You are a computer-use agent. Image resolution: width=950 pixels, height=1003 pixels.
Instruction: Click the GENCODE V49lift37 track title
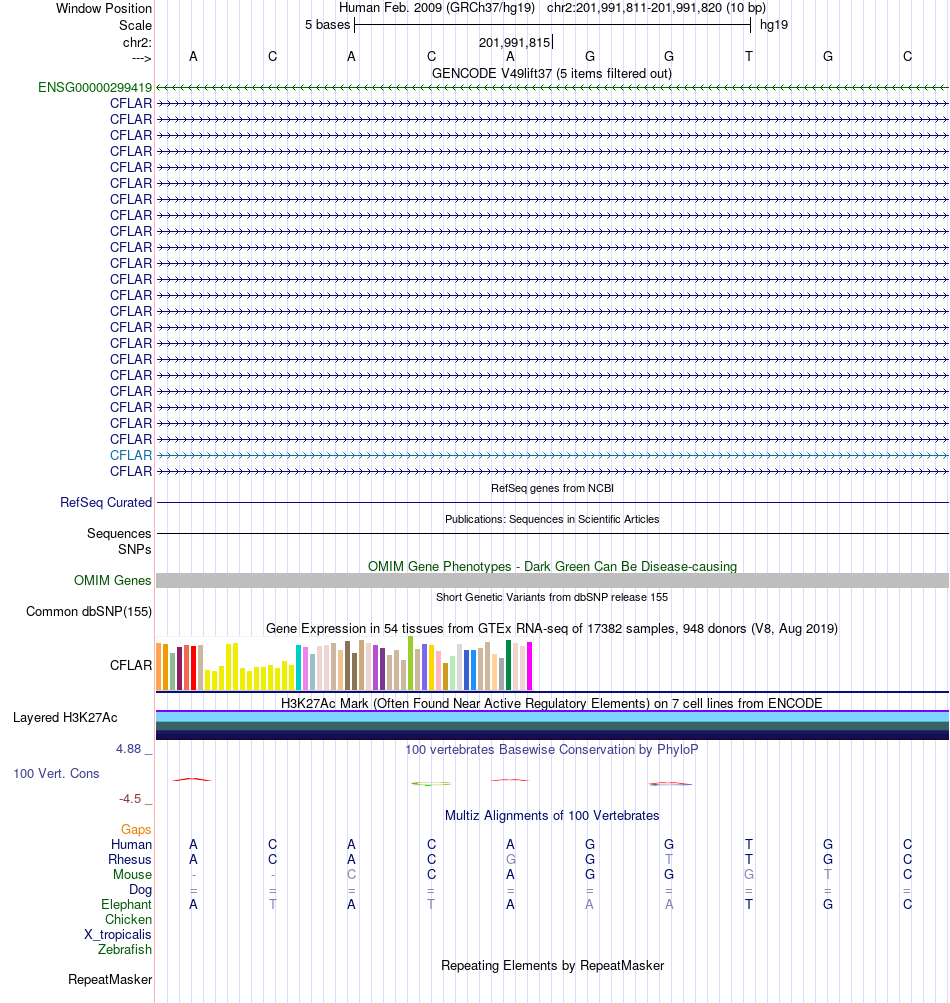[x=551, y=74]
